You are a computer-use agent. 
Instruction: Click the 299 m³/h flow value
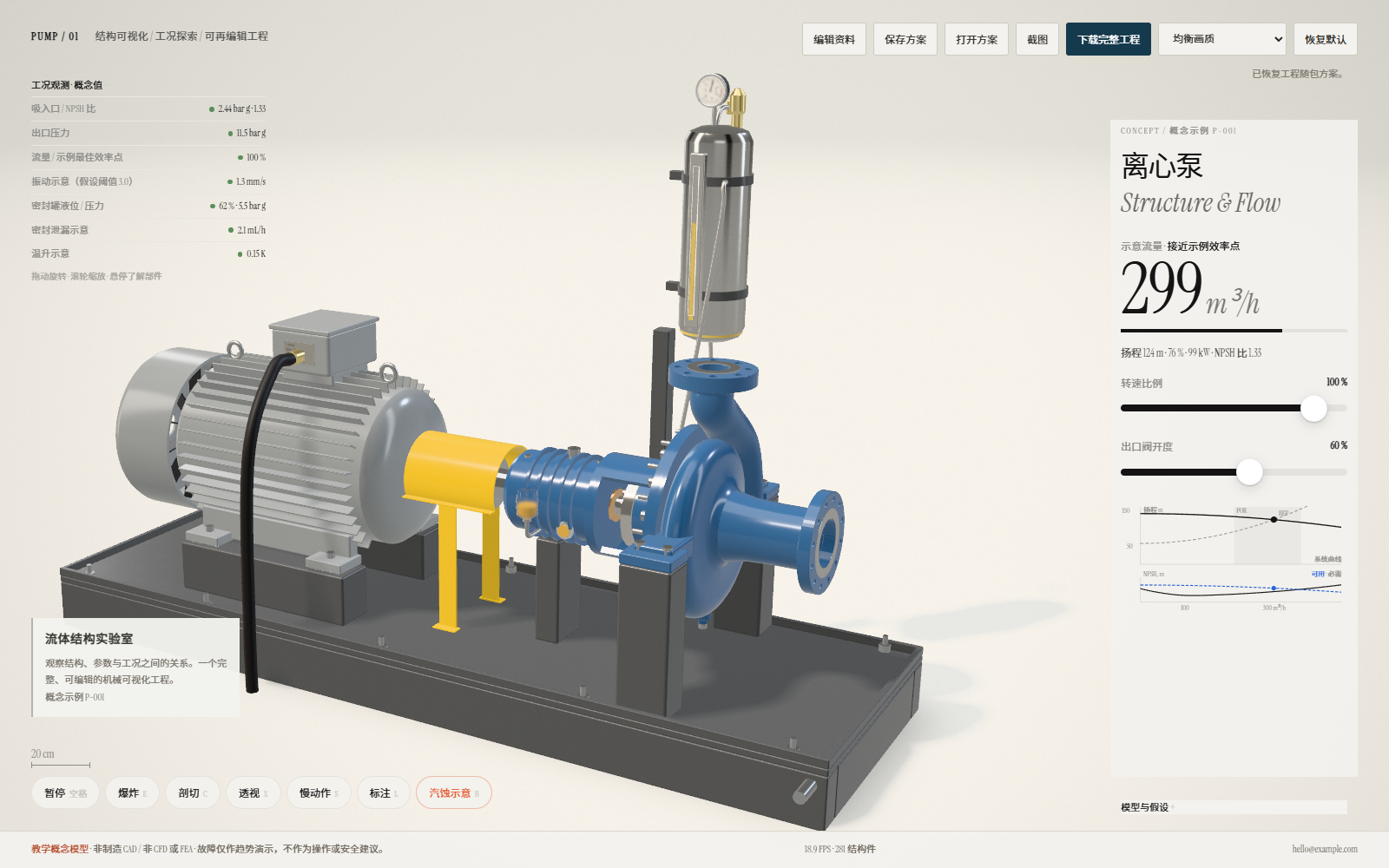[x=1189, y=289]
